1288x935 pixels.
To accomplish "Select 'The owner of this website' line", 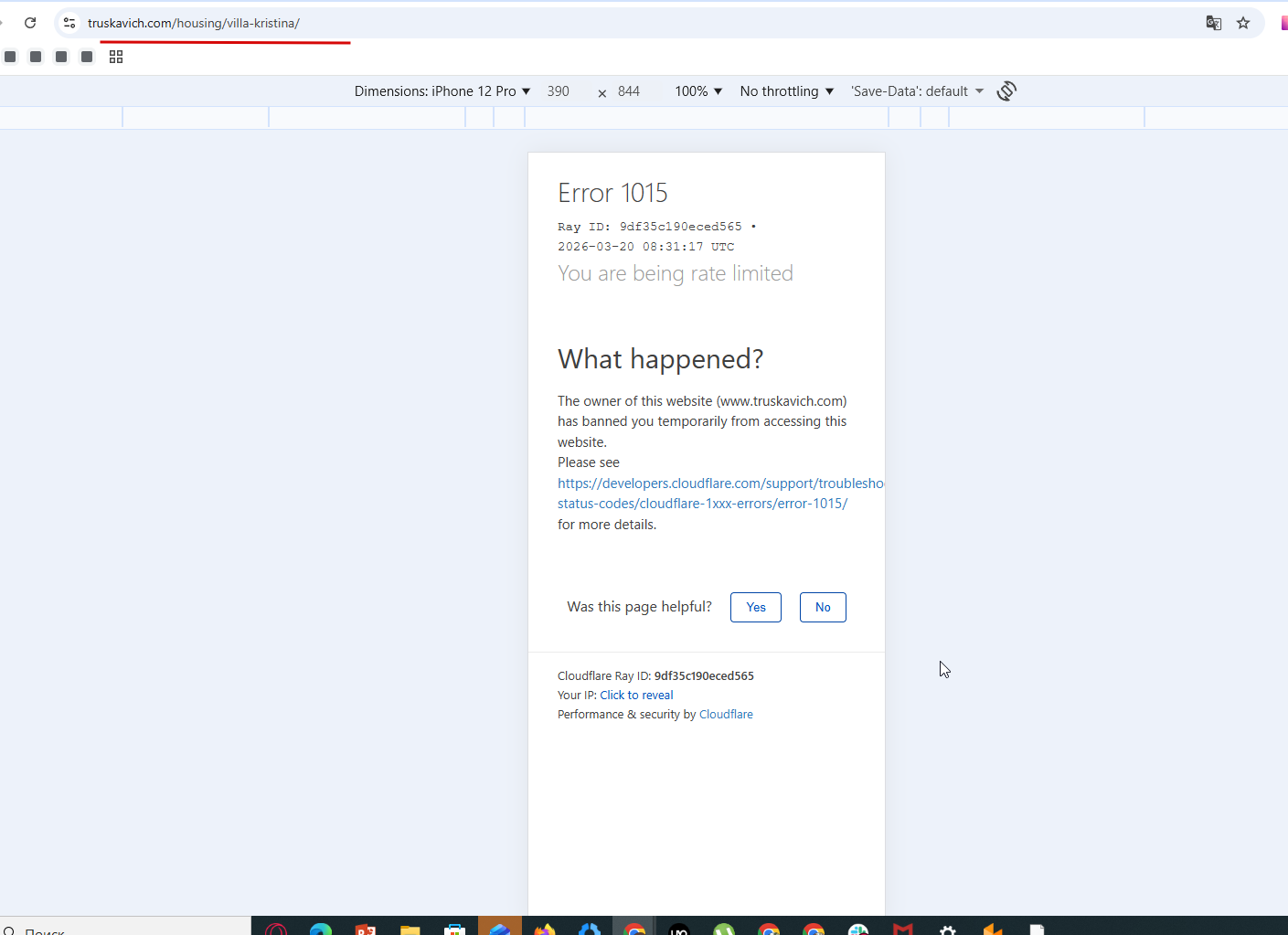I will click(x=702, y=401).
